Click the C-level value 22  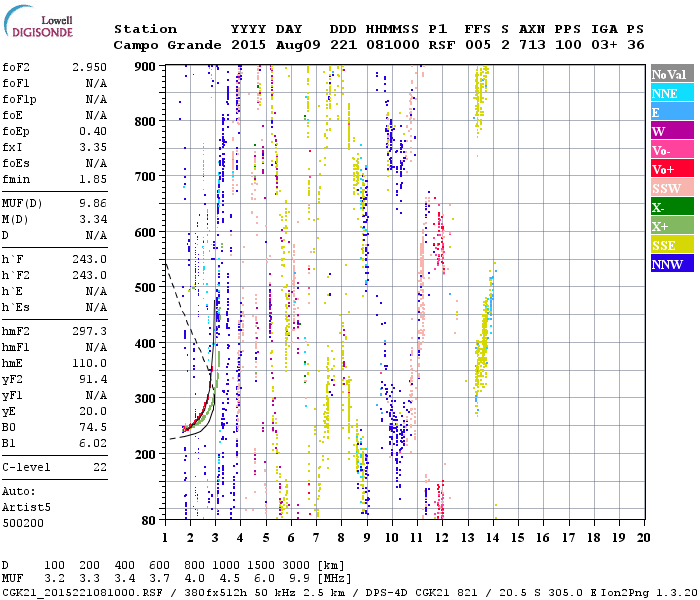tap(100, 468)
